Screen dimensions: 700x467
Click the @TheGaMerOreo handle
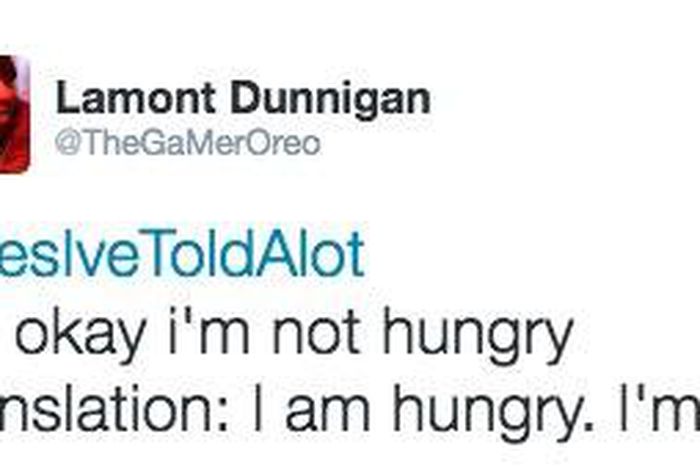(188, 143)
